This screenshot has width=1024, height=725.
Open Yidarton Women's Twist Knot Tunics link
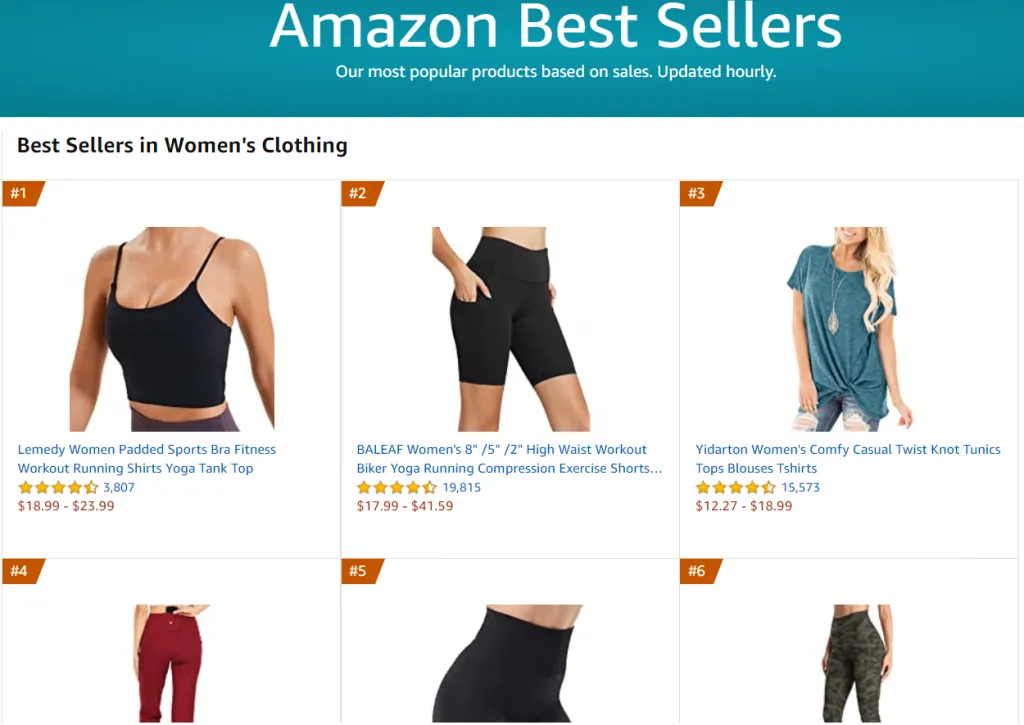click(848, 459)
